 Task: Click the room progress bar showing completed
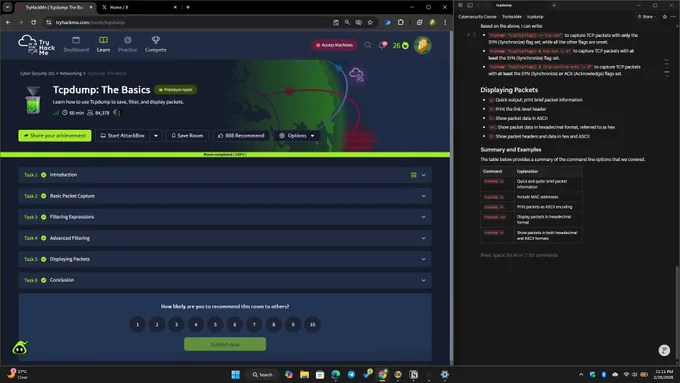pos(225,154)
